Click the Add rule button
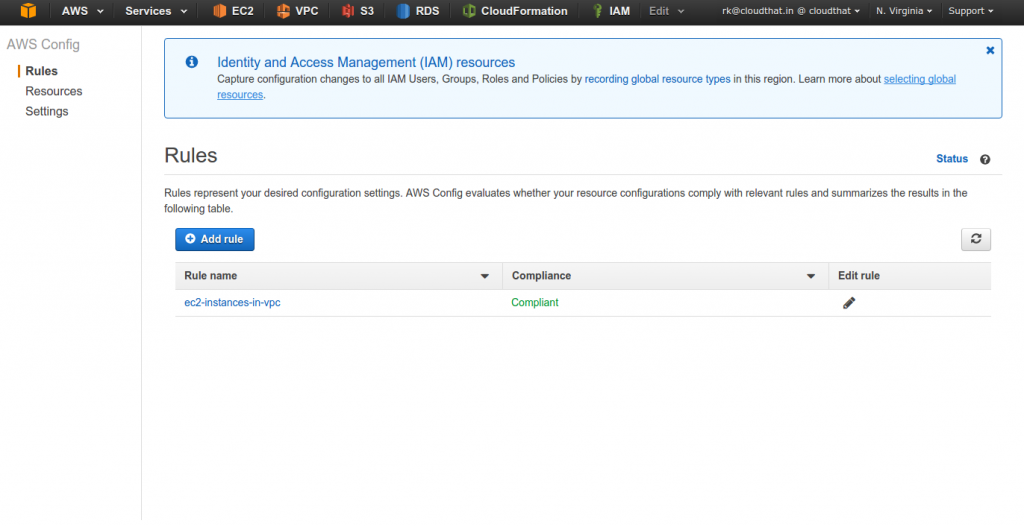1024x526 pixels. tap(214, 239)
